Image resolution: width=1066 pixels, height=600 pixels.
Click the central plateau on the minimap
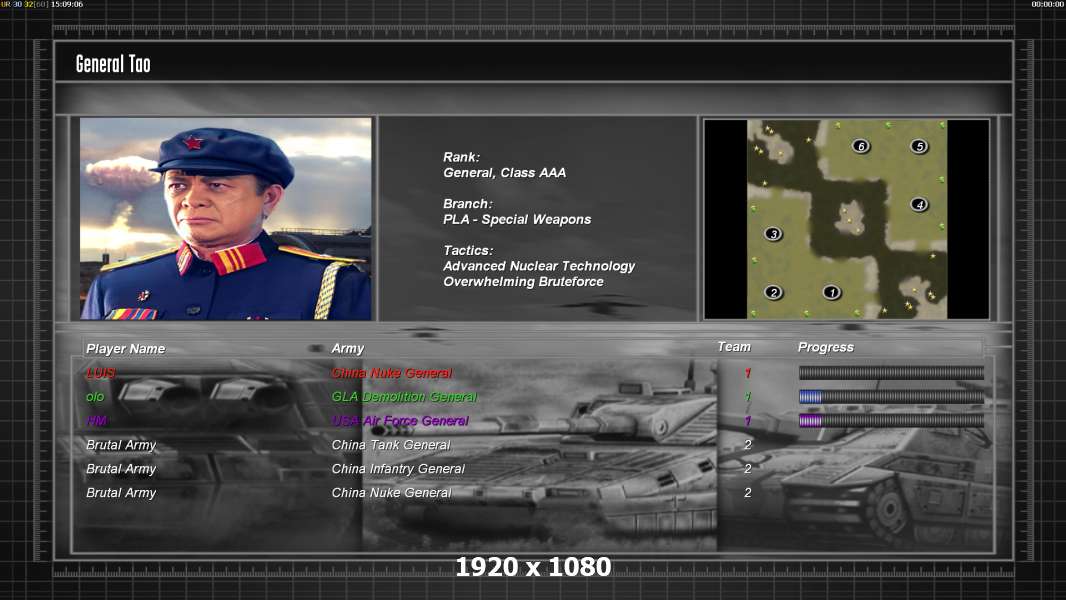(850, 217)
